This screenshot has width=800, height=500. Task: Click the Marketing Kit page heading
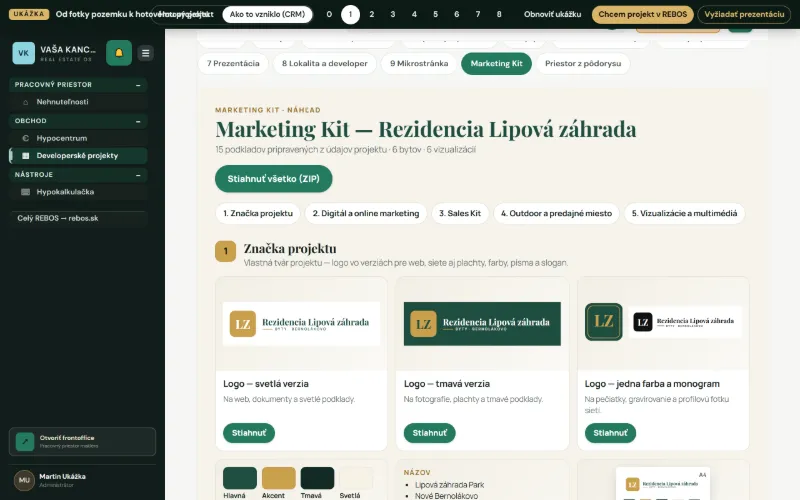tap(426, 129)
